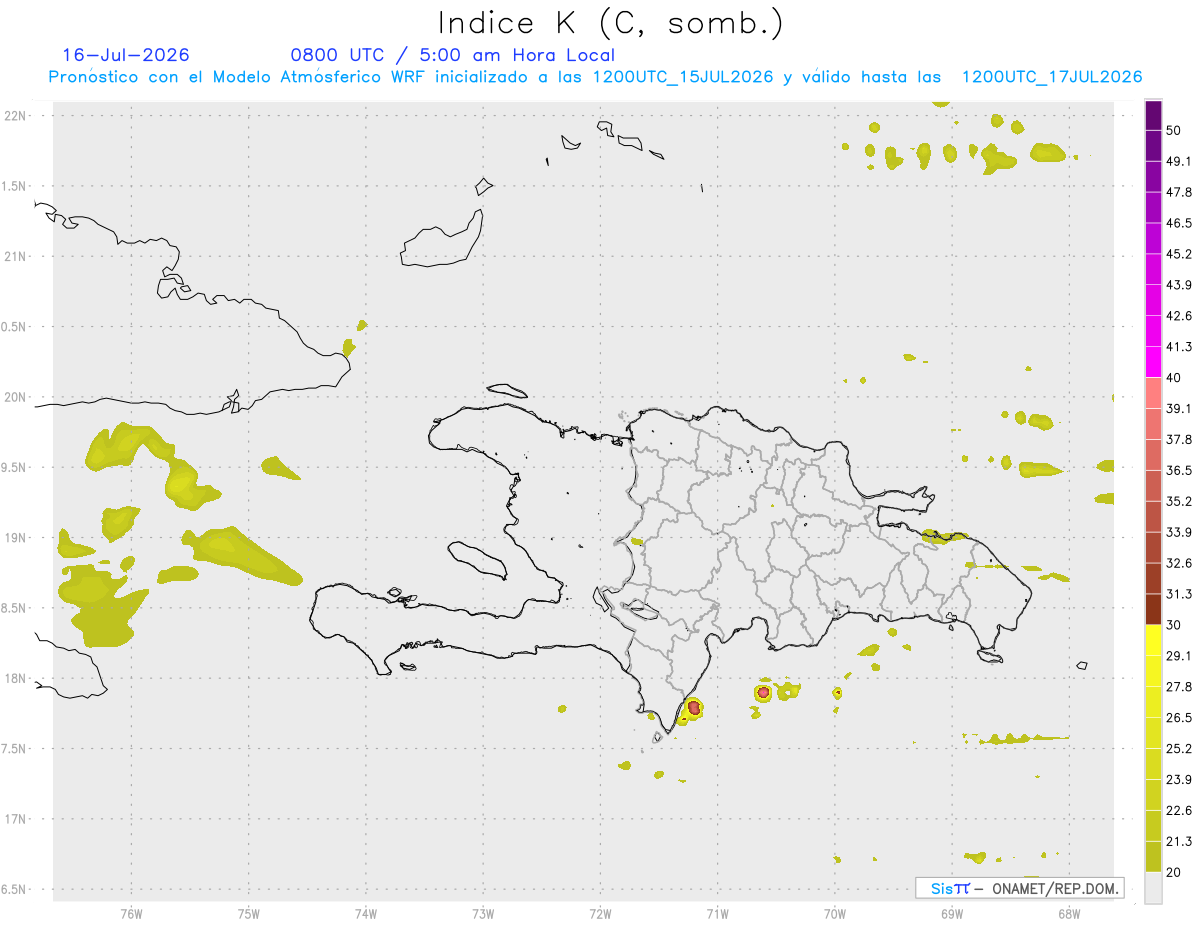
Task: Click the colorbar value '50'
Action: pos(1175,130)
